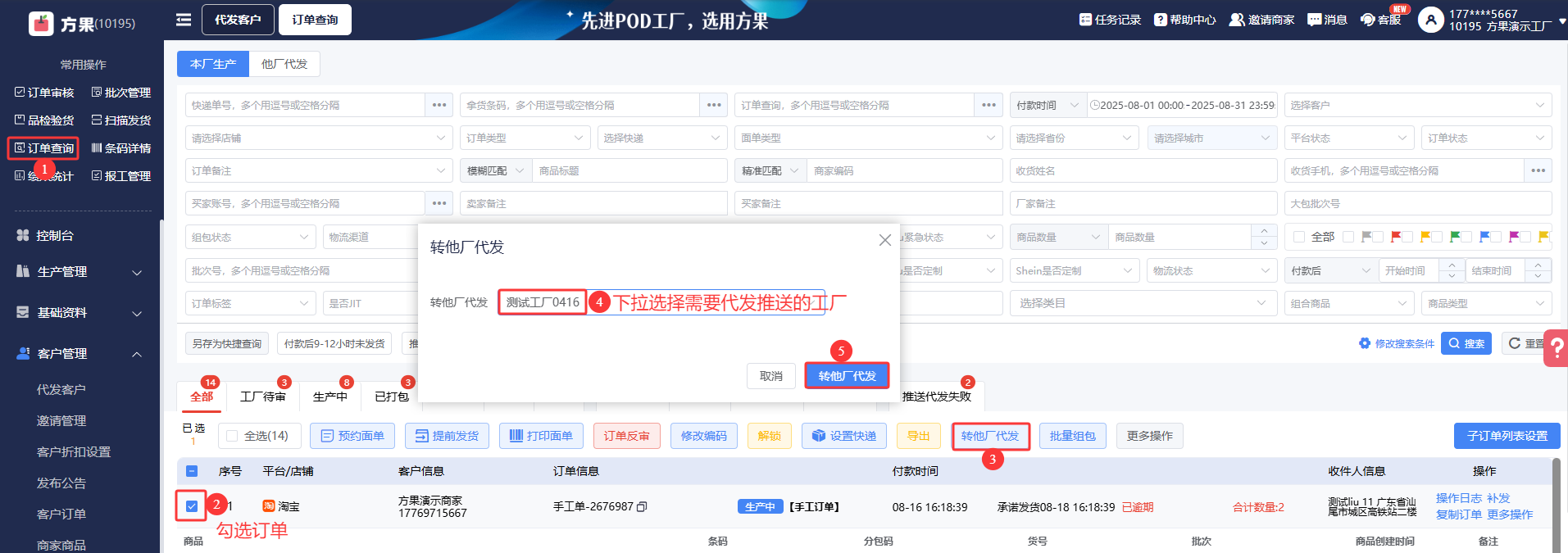Collapse the sidebar with the hamburger icon

(x=184, y=20)
